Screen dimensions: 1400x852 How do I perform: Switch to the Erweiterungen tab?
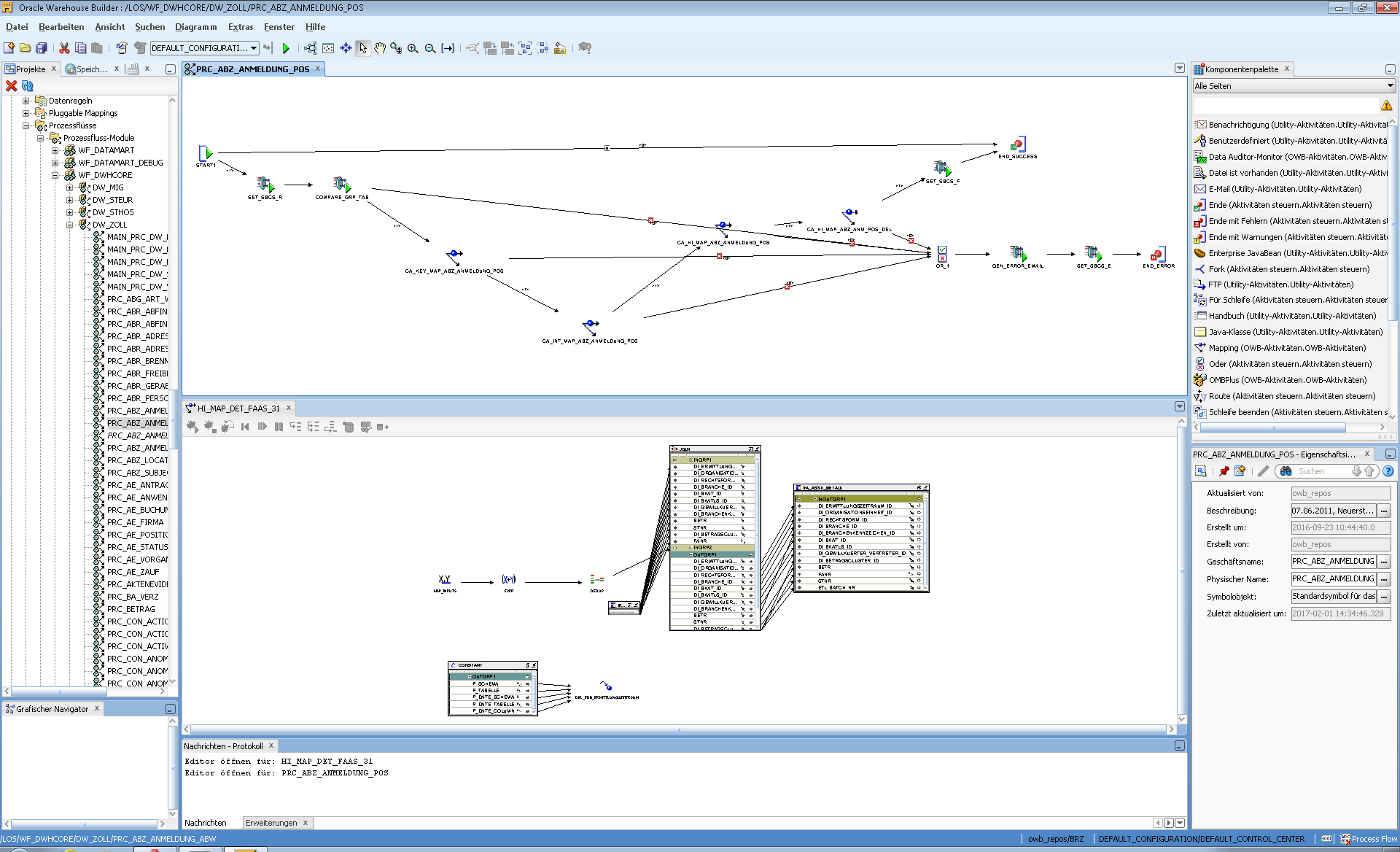271,823
